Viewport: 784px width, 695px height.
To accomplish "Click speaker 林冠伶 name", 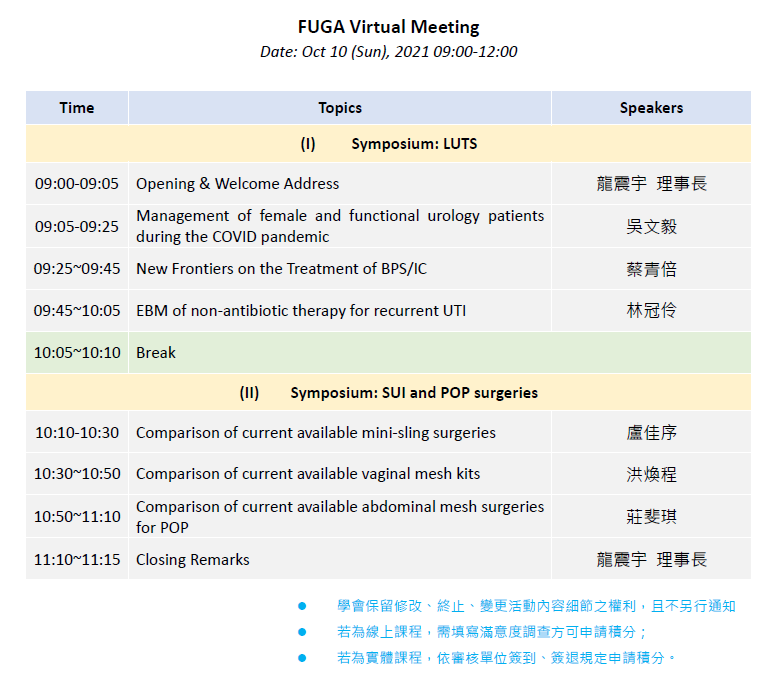I will click(x=651, y=311).
